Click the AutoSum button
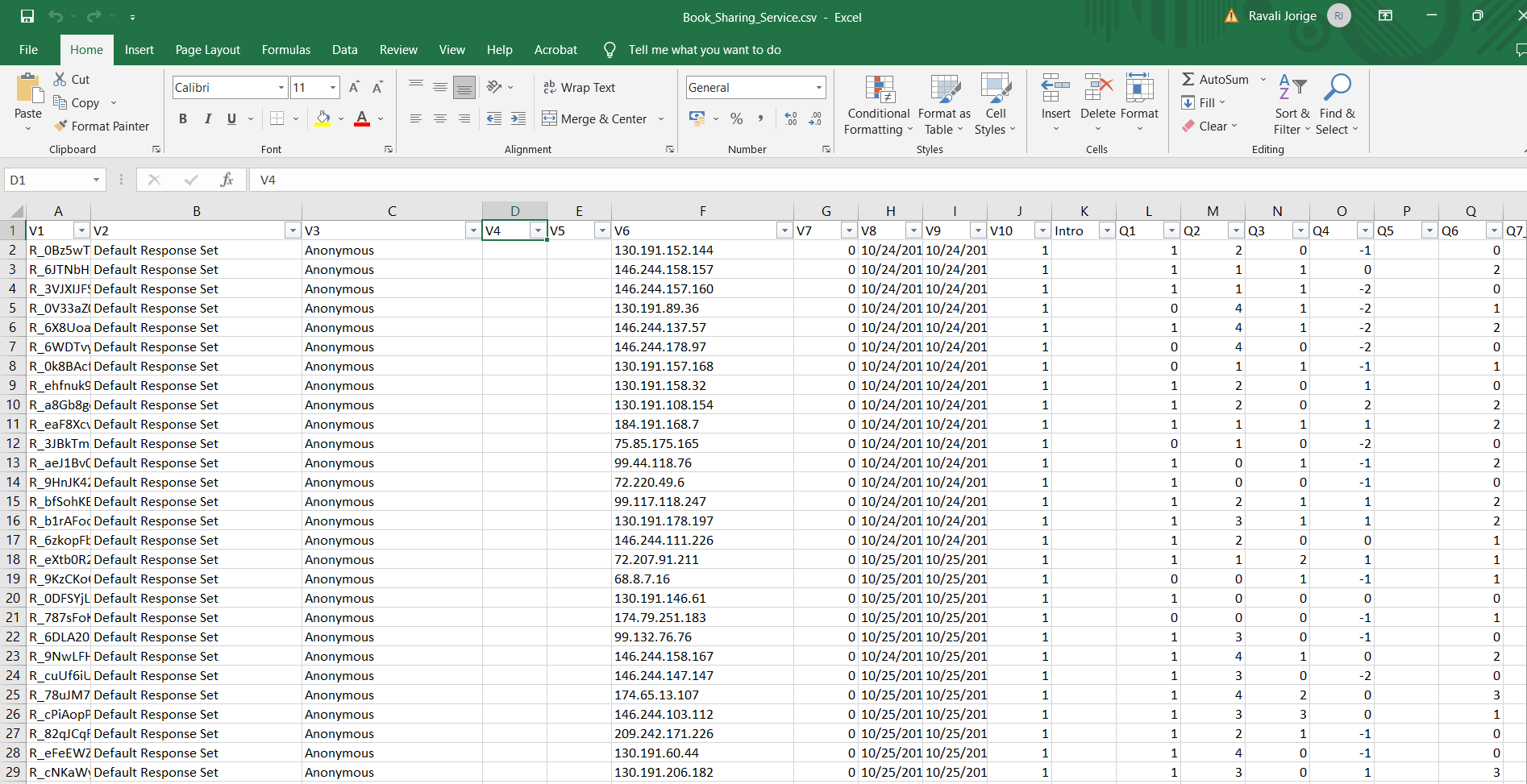1527x784 pixels. pos(1216,79)
